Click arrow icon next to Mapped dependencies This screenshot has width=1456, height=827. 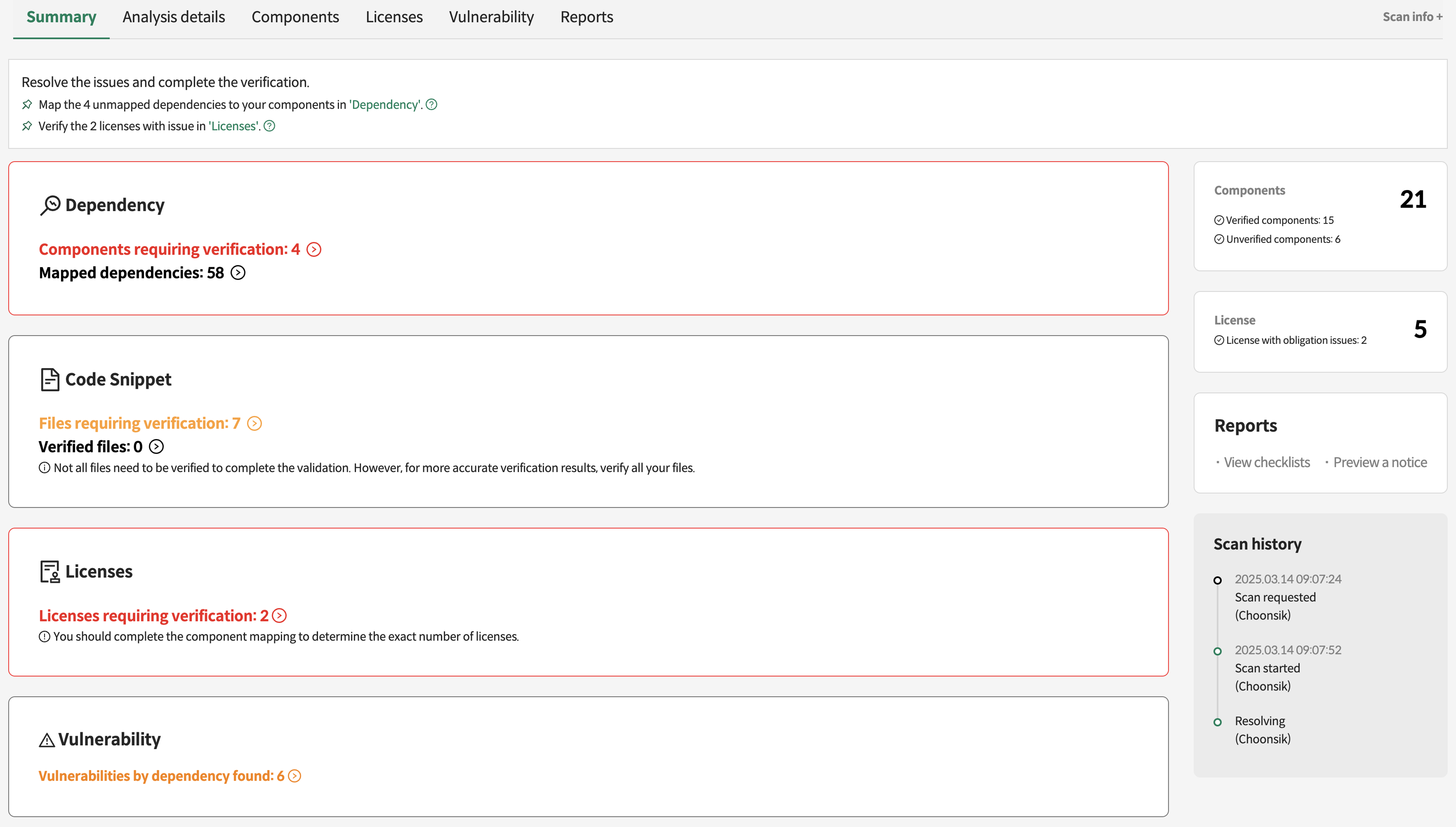tap(238, 273)
